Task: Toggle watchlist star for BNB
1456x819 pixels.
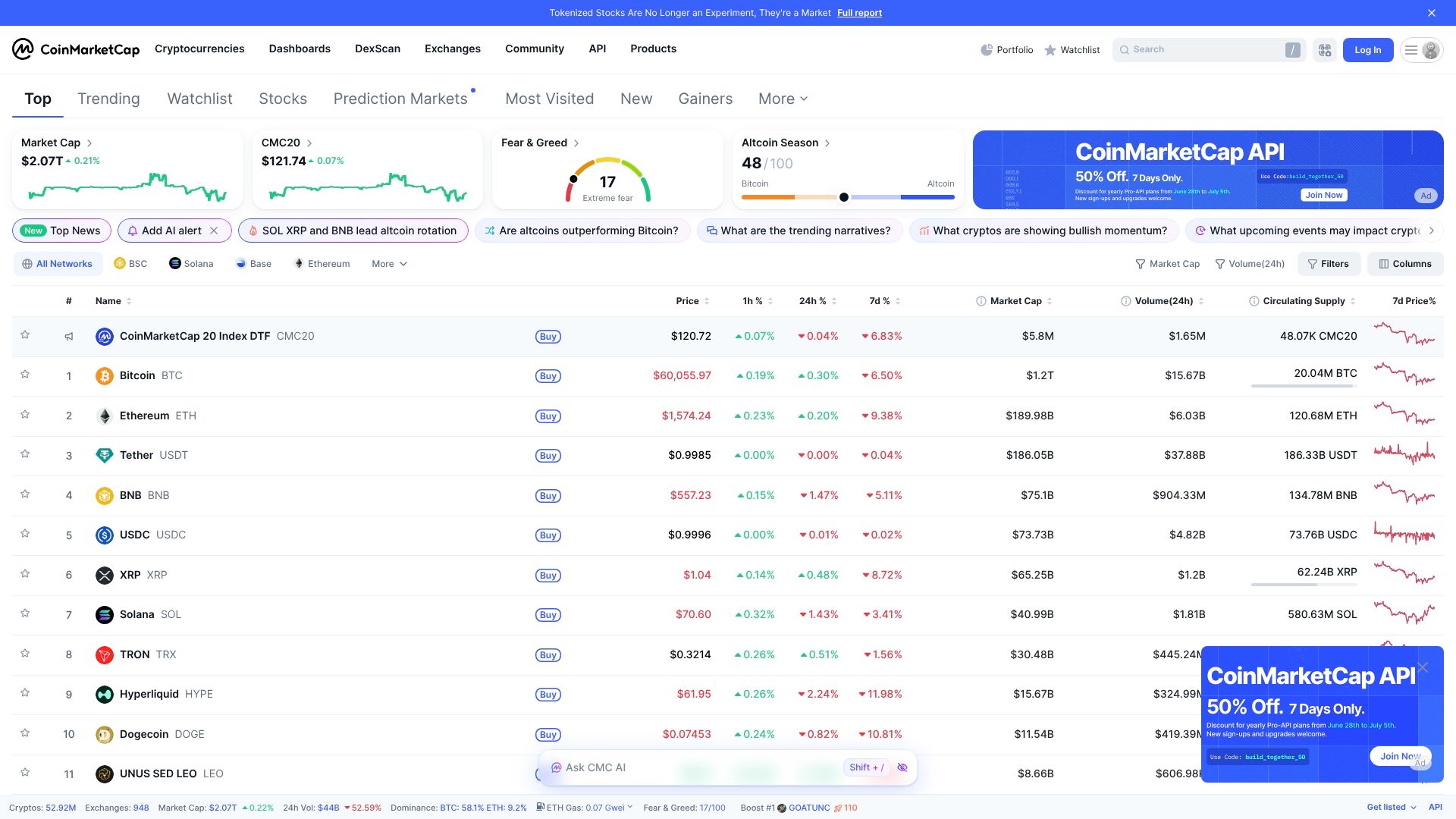Action: point(25,494)
